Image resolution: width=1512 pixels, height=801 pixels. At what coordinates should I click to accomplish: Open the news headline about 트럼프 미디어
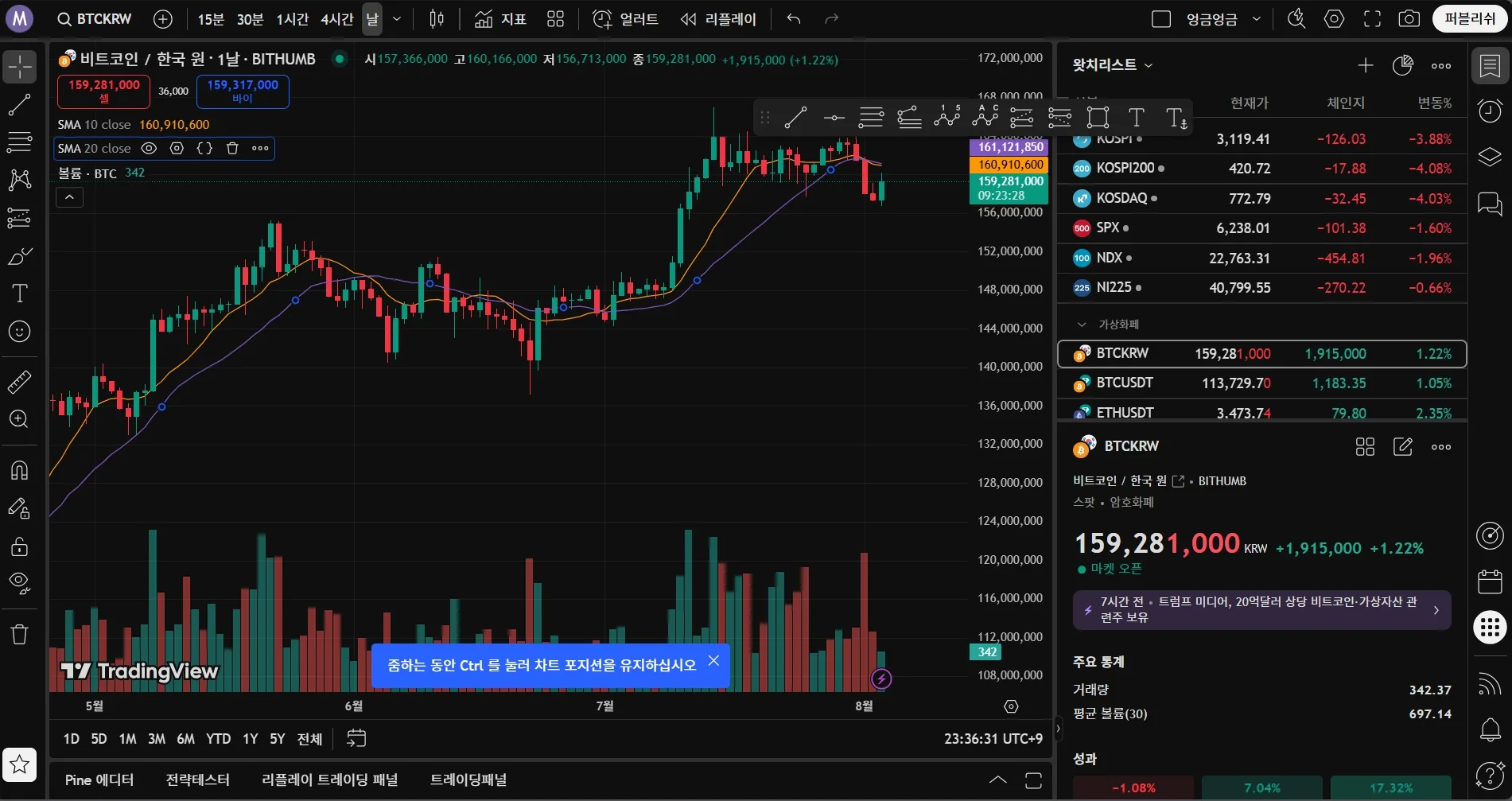point(1261,610)
